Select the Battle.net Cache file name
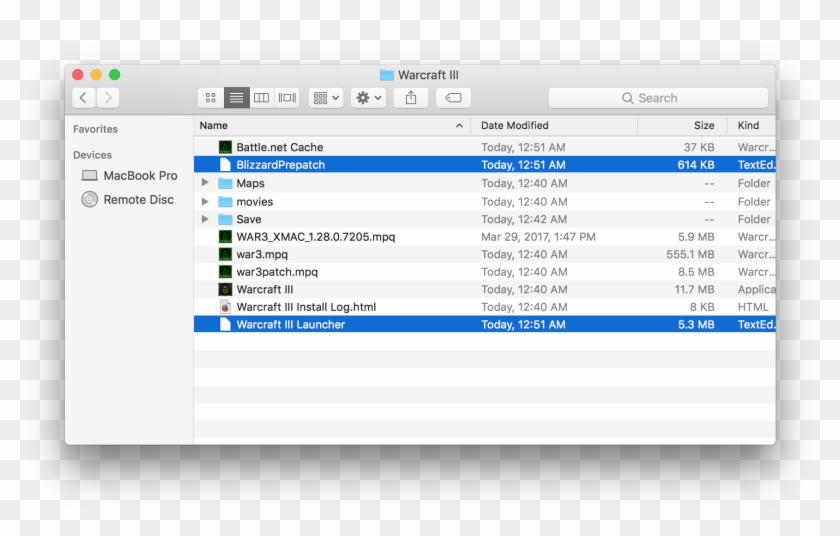This screenshot has height=536, width=840. [x=280, y=147]
